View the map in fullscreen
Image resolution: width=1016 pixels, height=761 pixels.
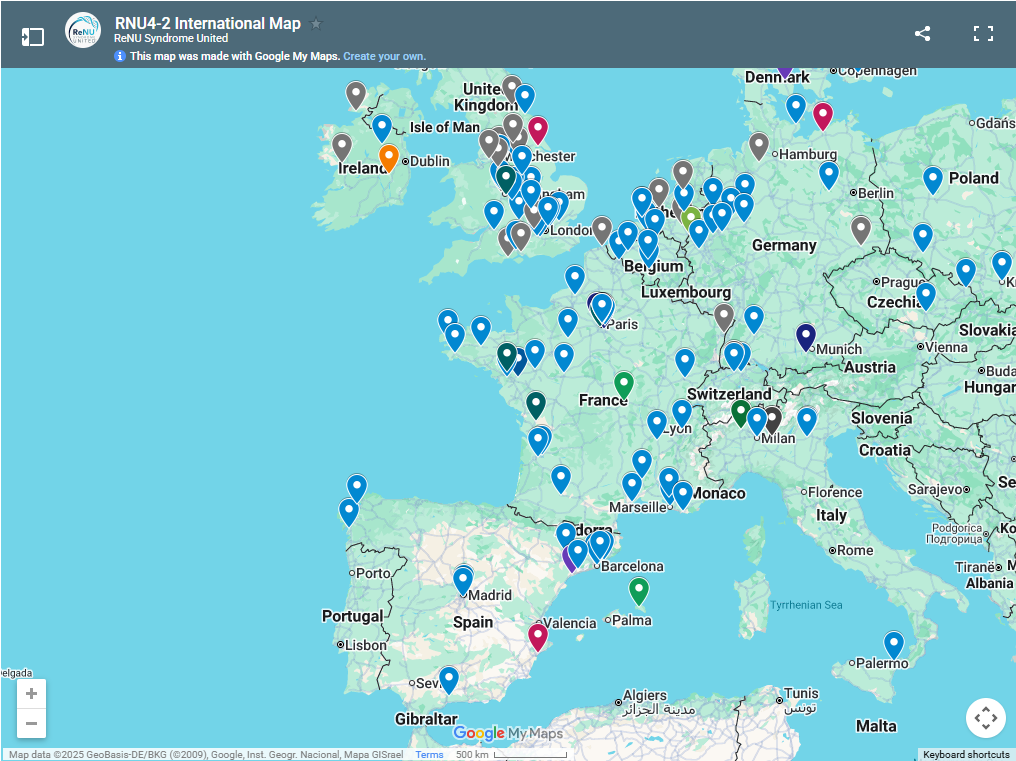tap(984, 34)
